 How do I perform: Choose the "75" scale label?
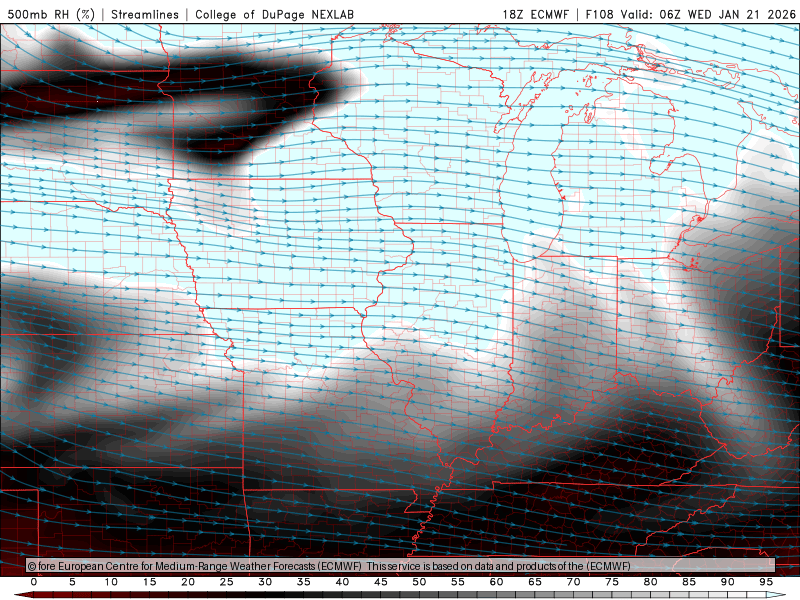612,582
